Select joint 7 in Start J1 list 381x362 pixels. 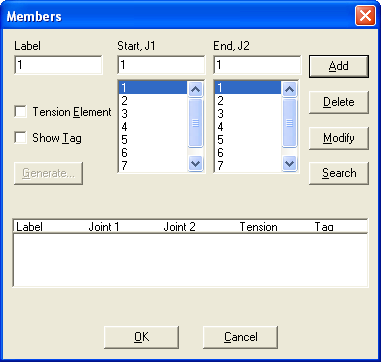[153, 166]
